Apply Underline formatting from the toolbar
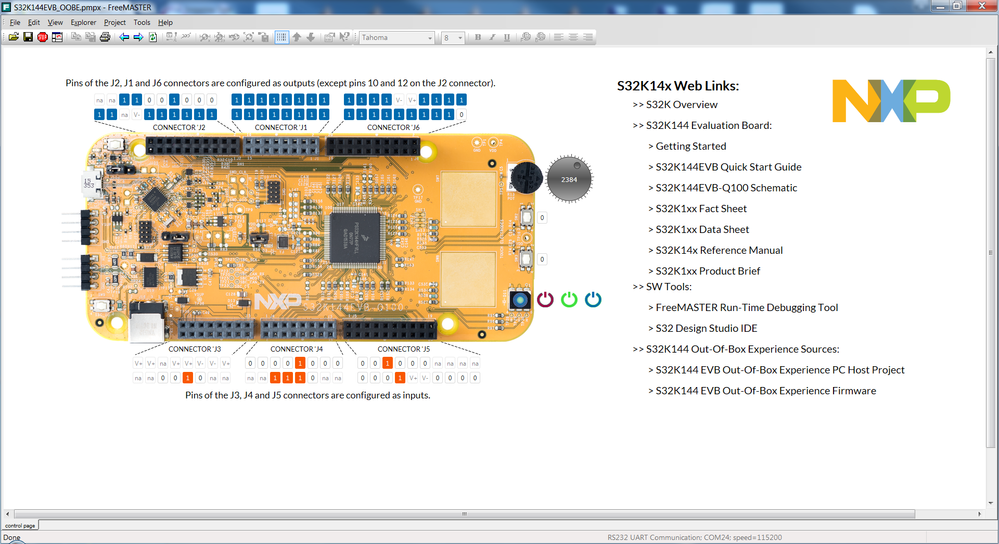Viewport: 999px width, 544px height. tap(507, 37)
